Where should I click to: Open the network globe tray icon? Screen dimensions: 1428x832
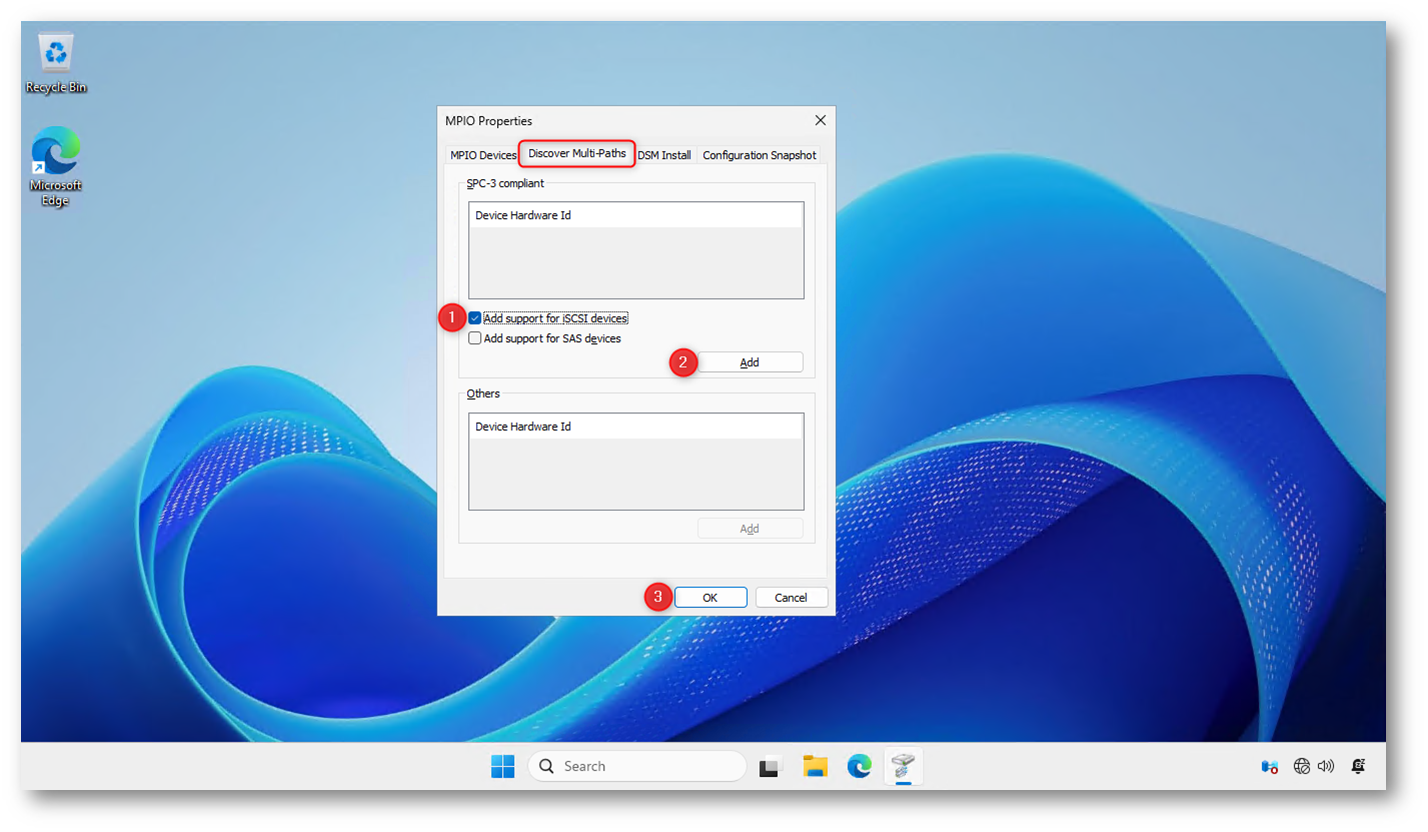point(1301,766)
